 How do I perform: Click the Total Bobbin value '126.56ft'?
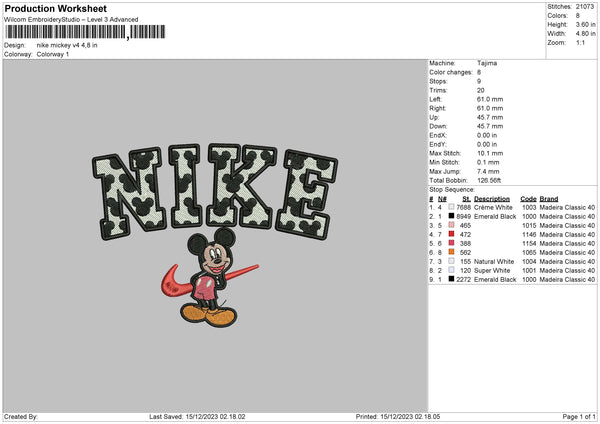point(489,180)
